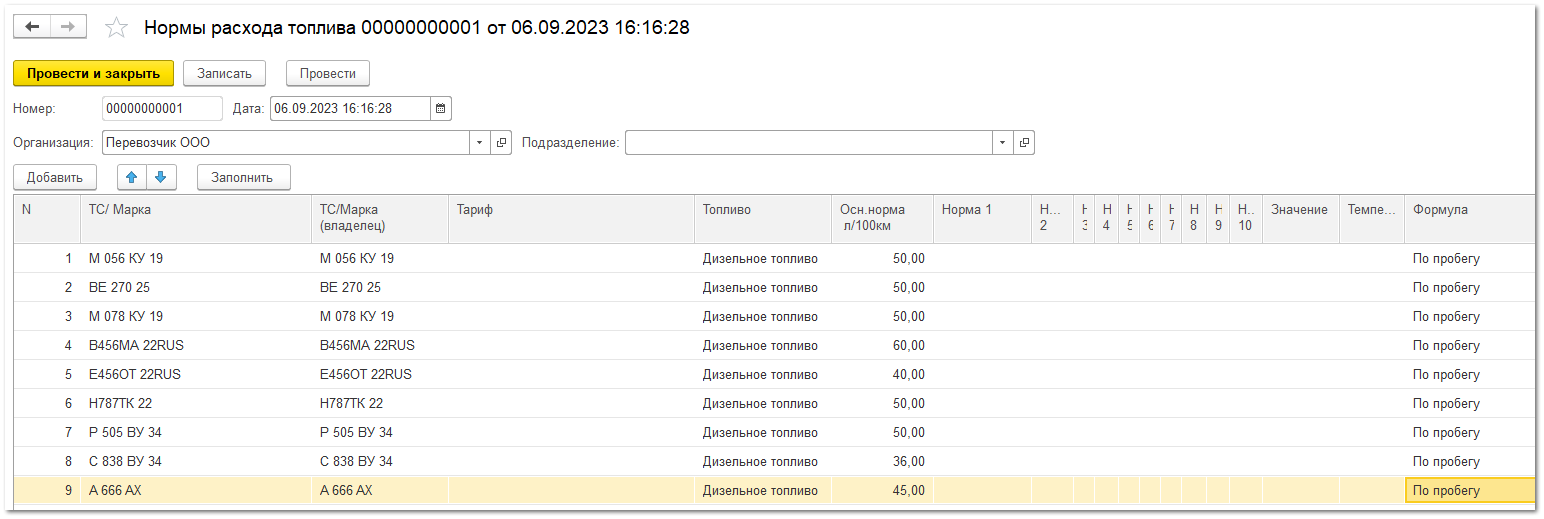Image resolution: width=1544 pixels, height=519 pixels.
Task: Add document to favorites with star
Action: click(117, 28)
